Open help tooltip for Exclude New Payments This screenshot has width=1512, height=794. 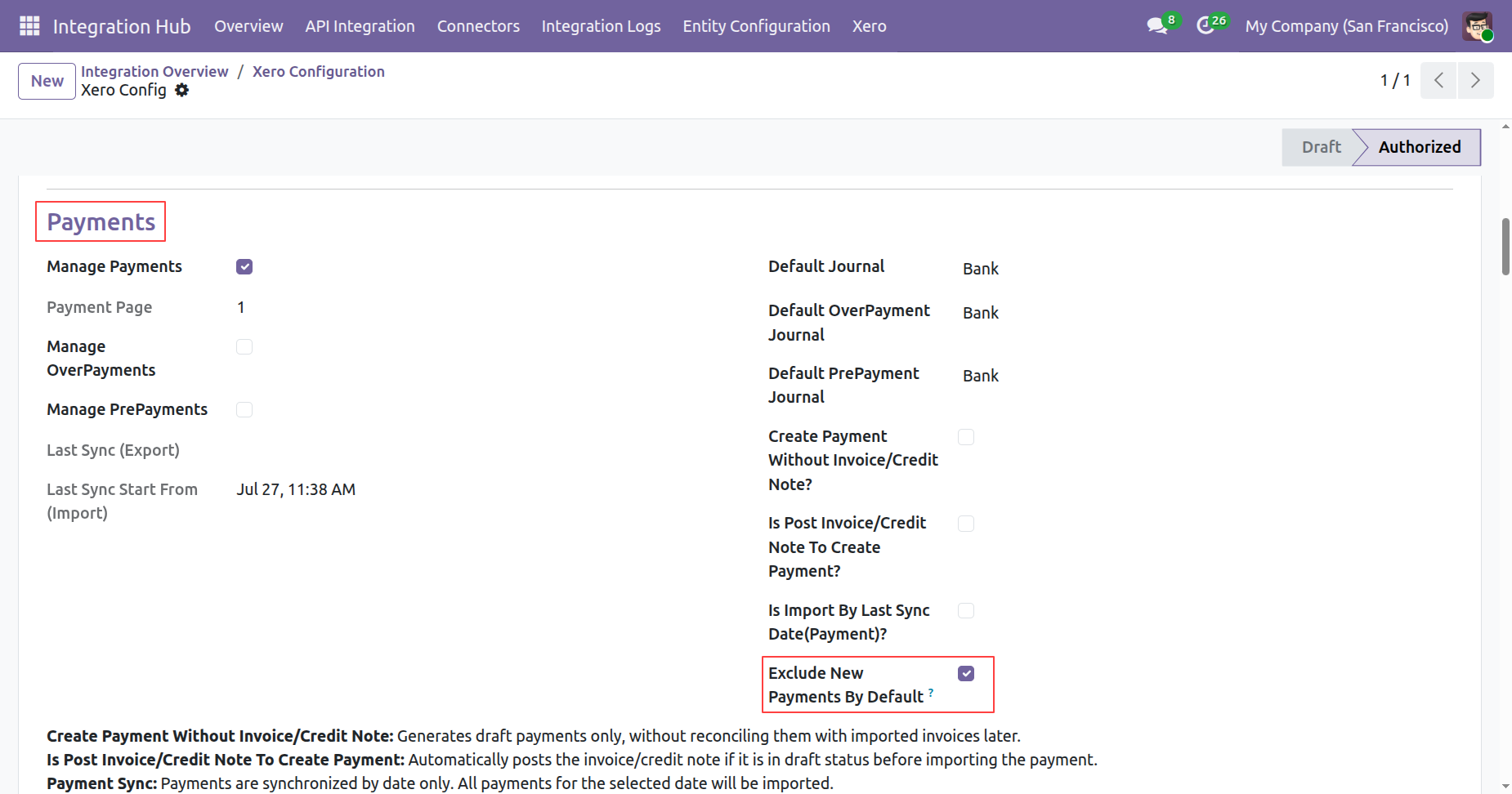[x=931, y=692]
